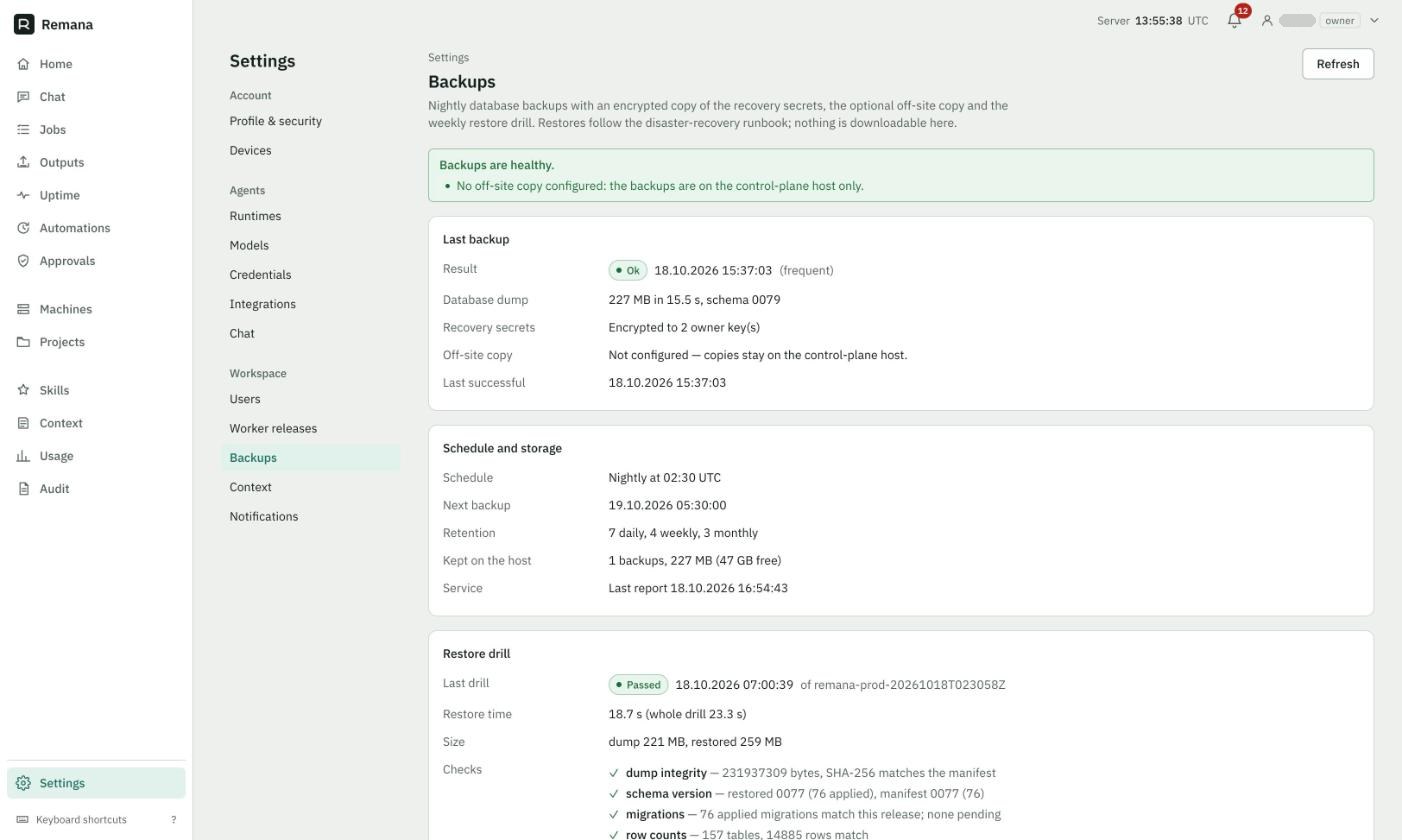Click the Audit file icon

[23, 489]
